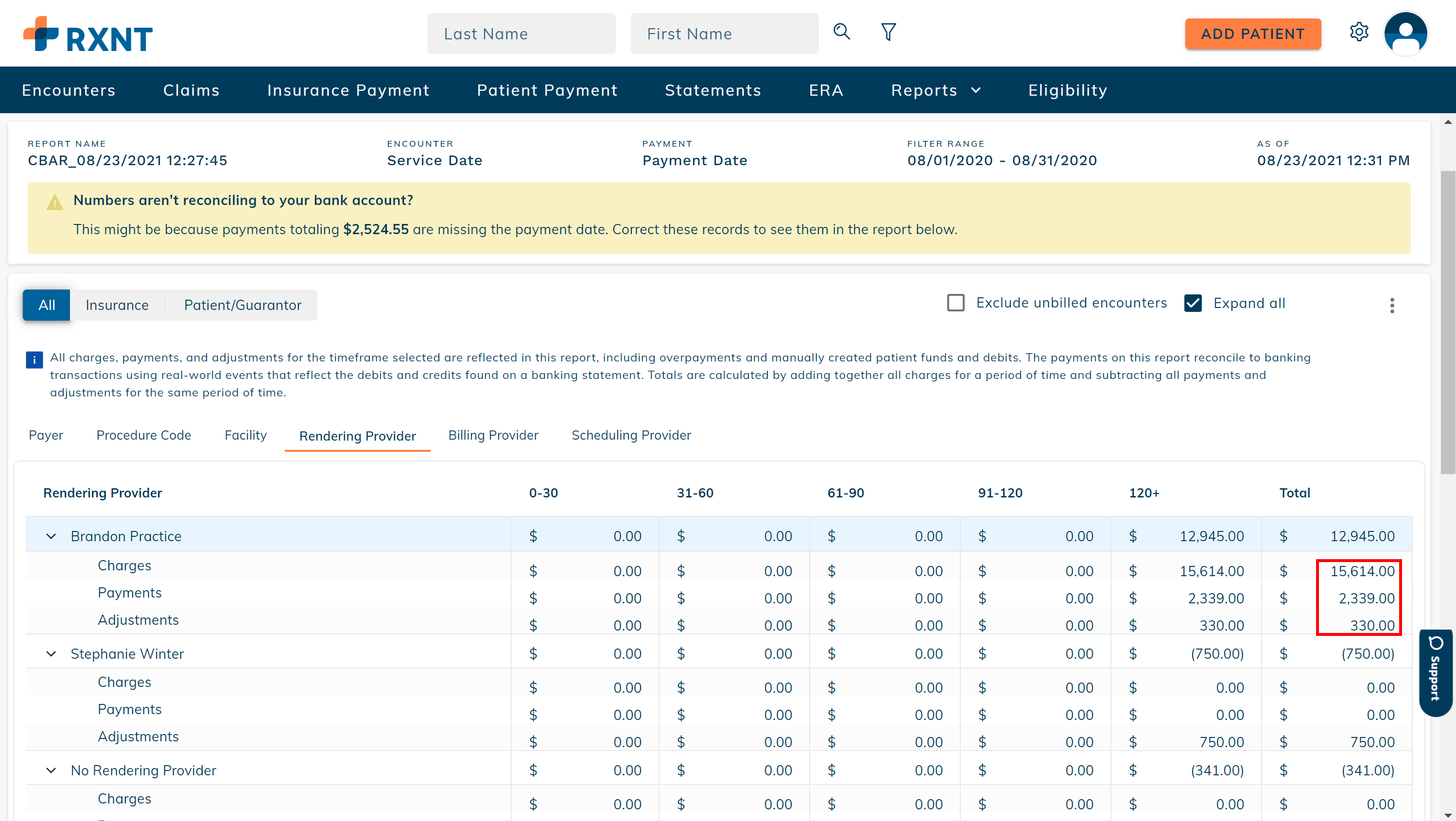Click the vertical page scrollbar thumb
The width and height of the screenshot is (1456, 821).
tap(1448, 322)
